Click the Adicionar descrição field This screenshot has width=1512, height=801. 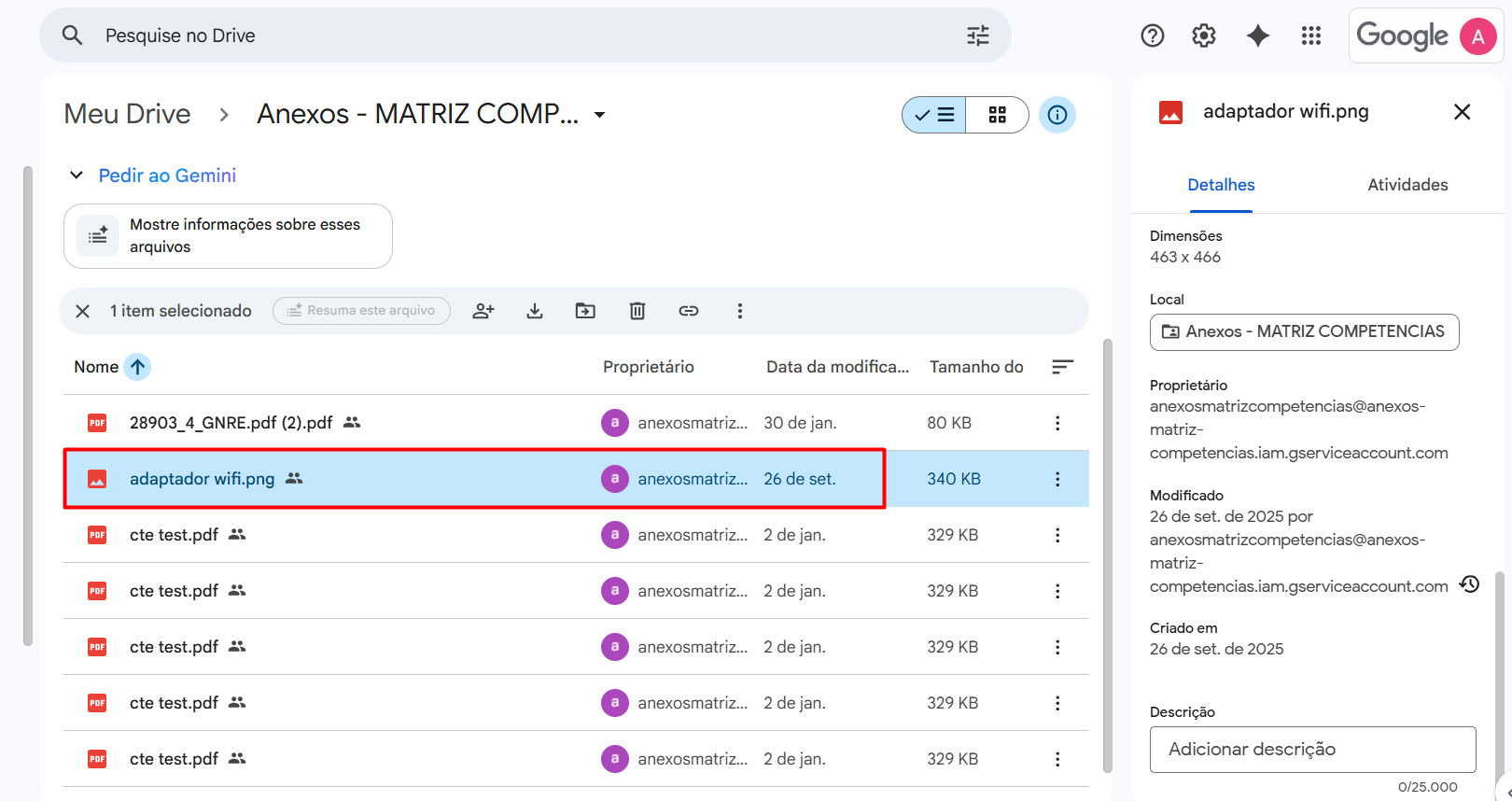tap(1312, 749)
